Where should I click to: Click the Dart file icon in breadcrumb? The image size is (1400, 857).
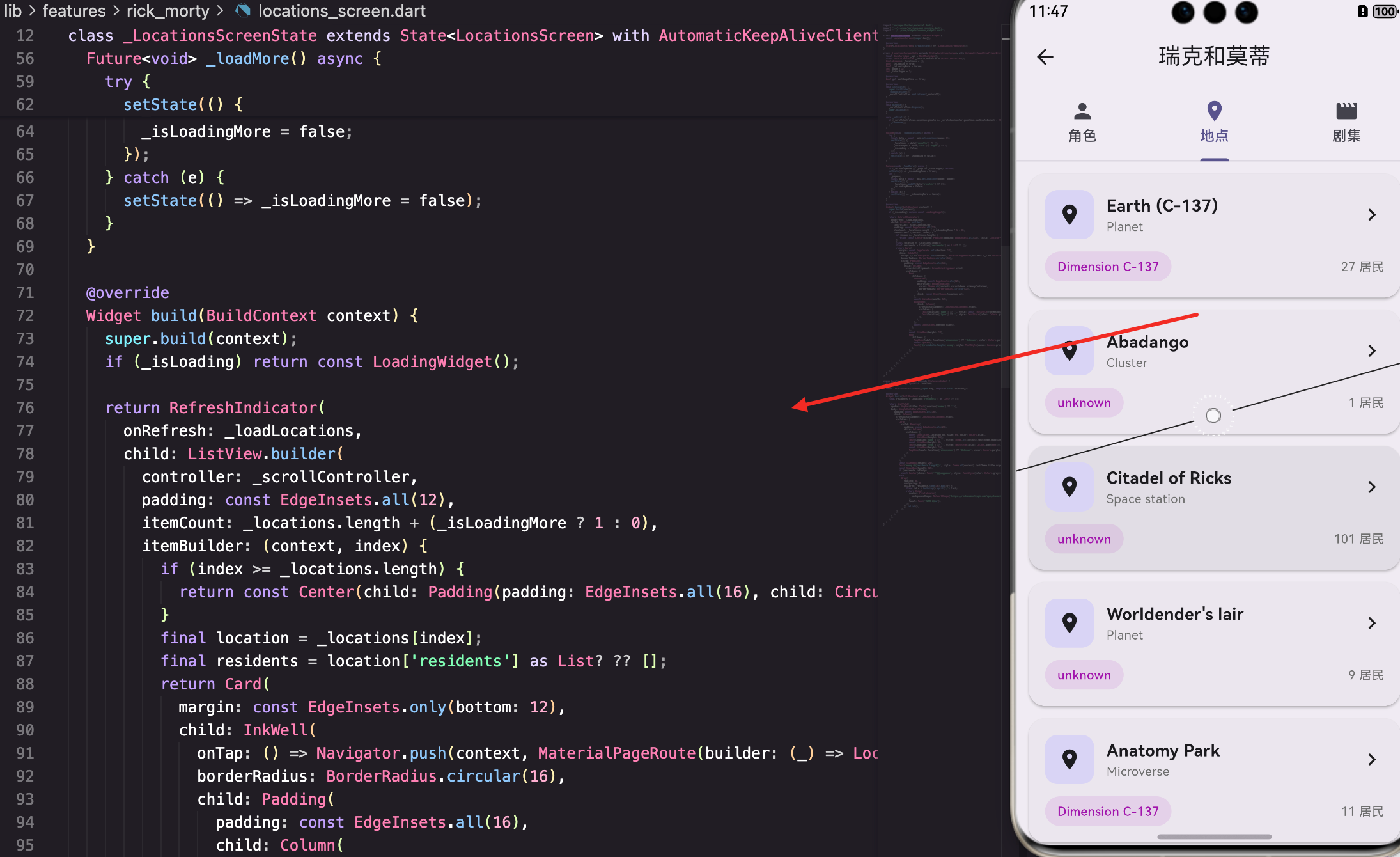pyautogui.click(x=243, y=11)
